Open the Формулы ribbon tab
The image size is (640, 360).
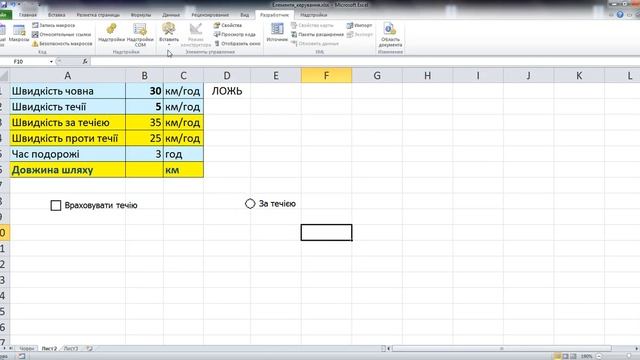click(x=141, y=15)
